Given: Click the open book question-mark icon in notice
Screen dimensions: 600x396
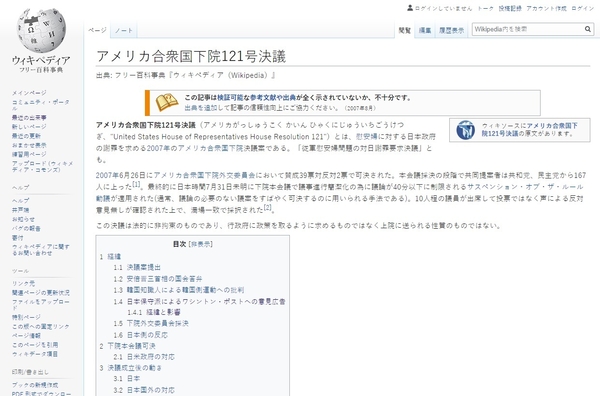Looking at the screenshot, I should [167, 103].
